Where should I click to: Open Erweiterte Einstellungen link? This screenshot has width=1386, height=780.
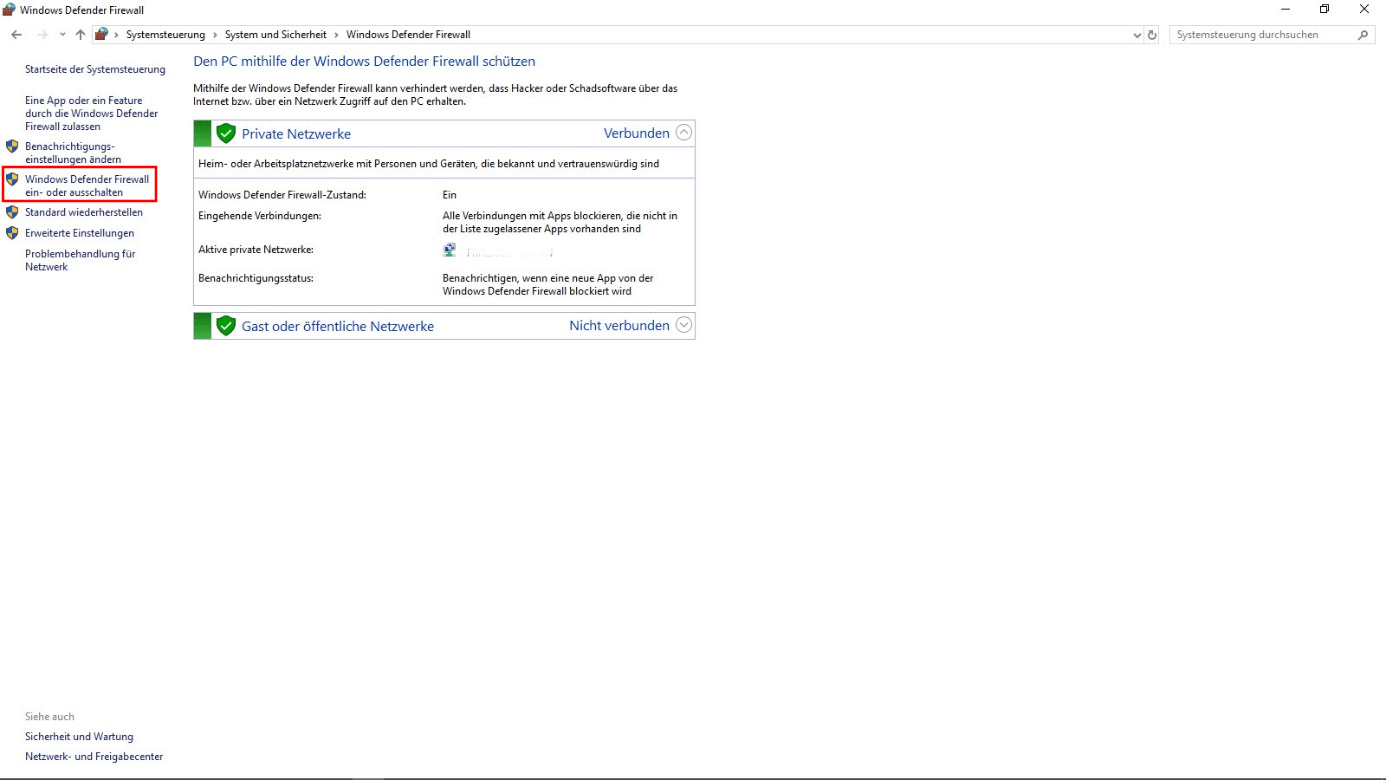point(79,233)
